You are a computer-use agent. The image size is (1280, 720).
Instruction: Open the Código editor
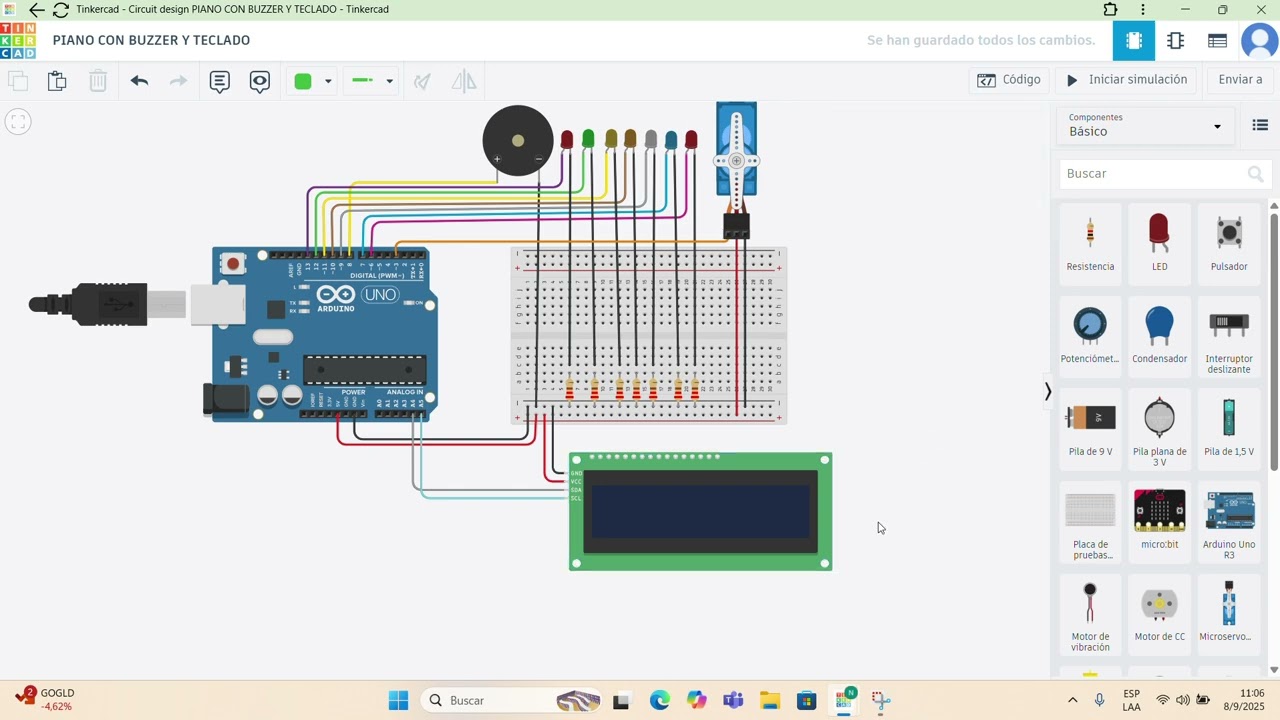pos(1009,80)
